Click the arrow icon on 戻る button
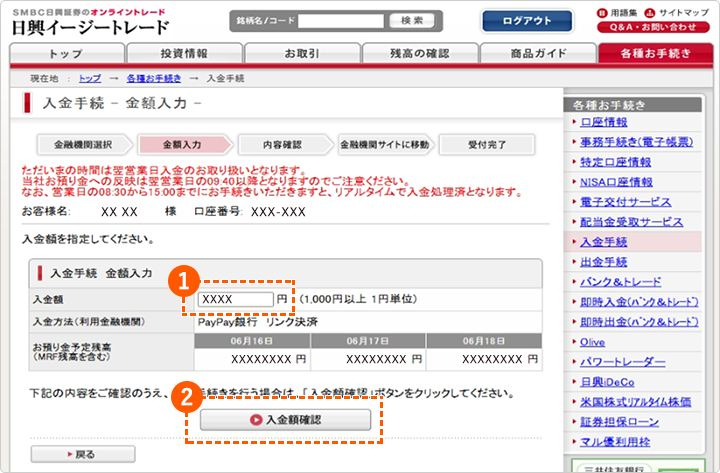Screen dimensions: 720x473 click(70, 454)
